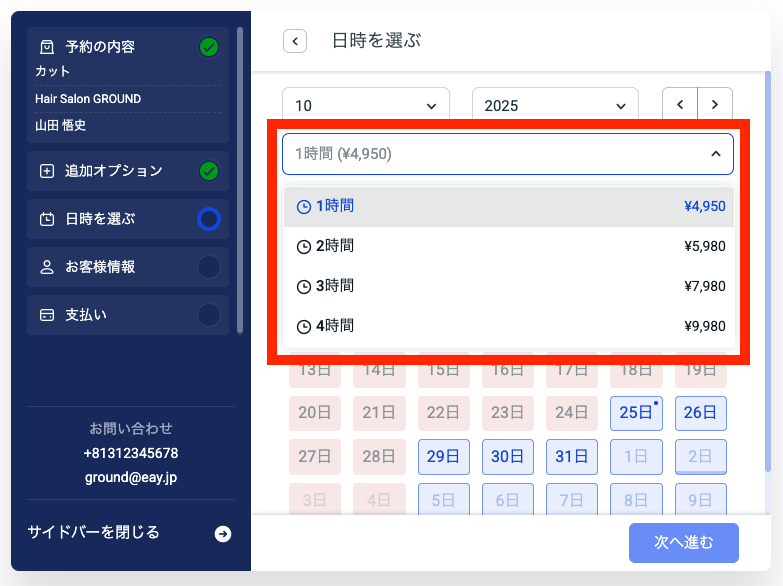Click the shopping bag icon for 予約の内容

(46, 47)
